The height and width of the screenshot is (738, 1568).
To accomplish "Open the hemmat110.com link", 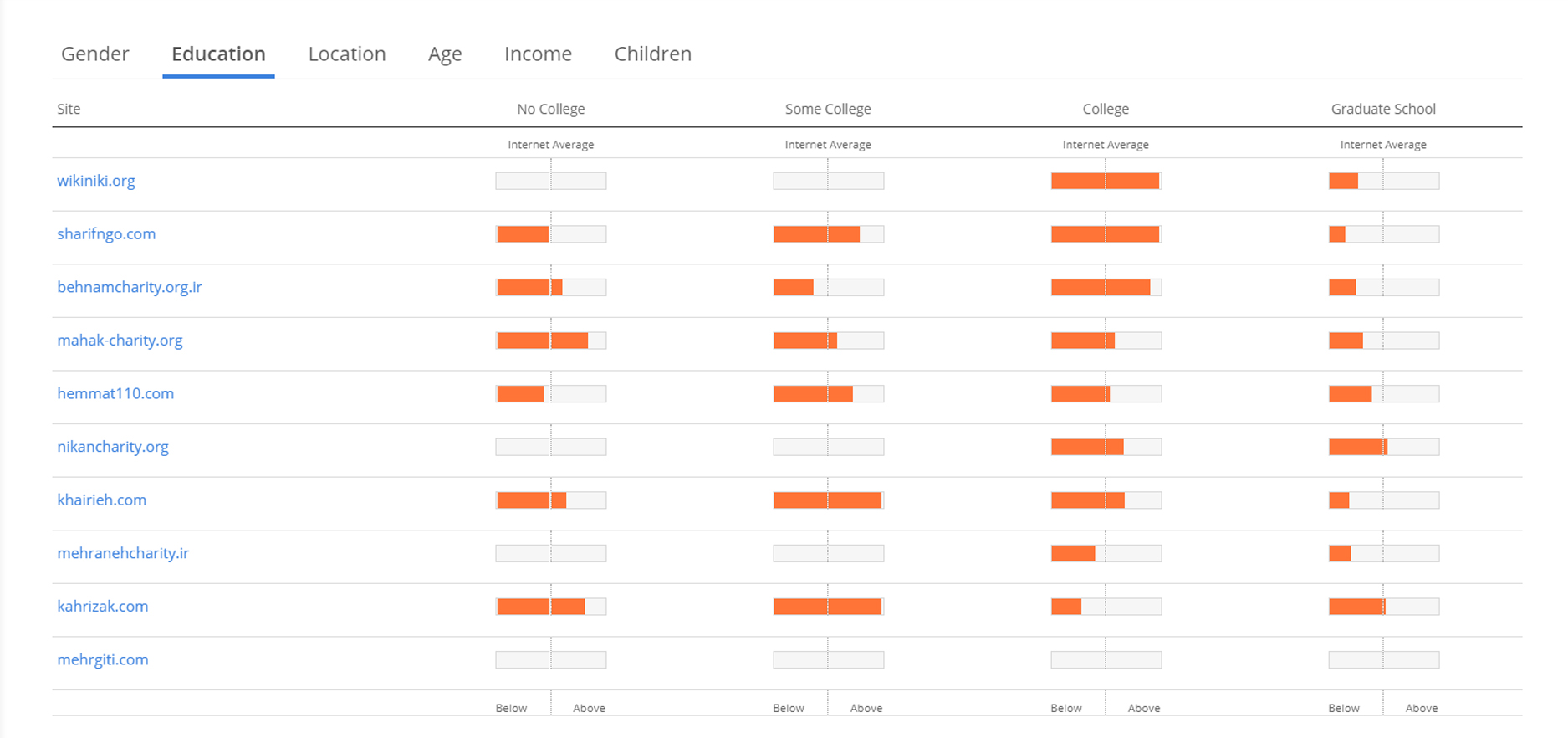I will tap(115, 393).
